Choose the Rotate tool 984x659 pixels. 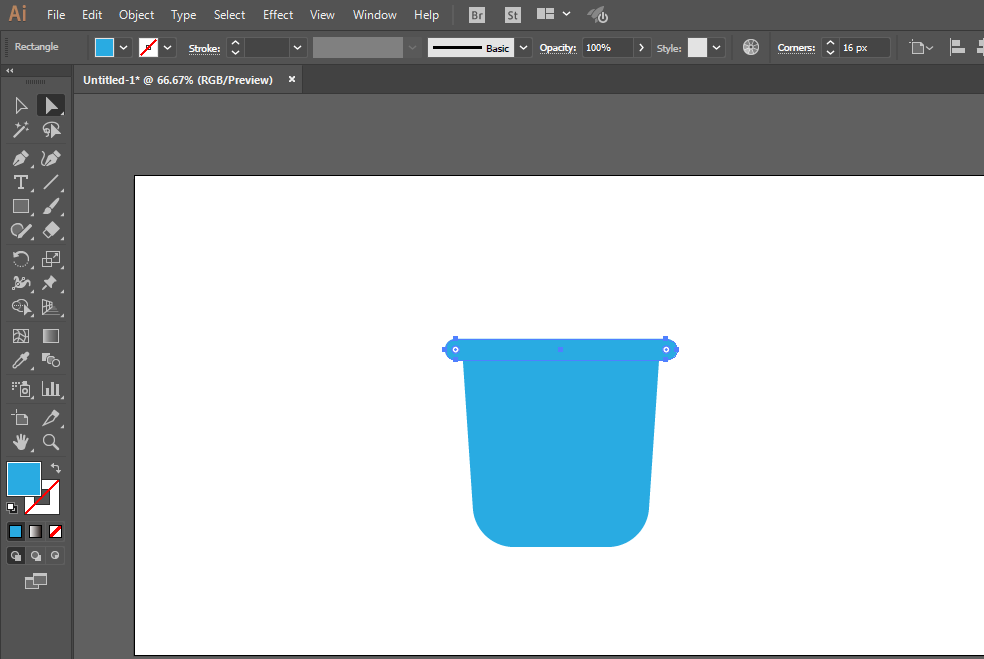point(20,259)
